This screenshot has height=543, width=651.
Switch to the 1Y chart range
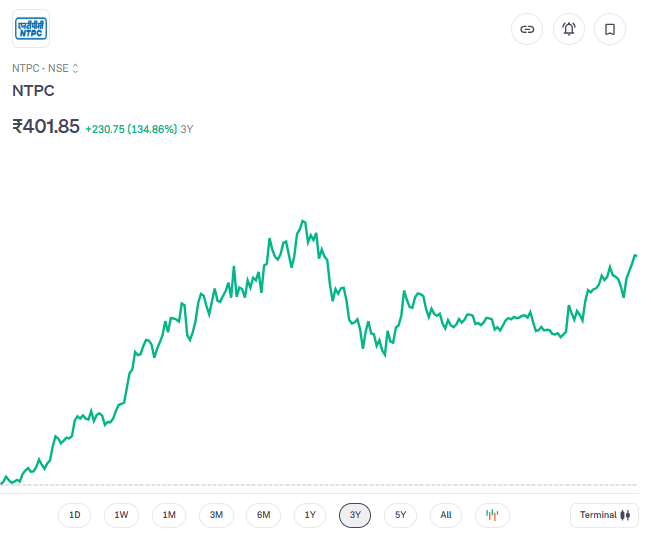tap(310, 515)
